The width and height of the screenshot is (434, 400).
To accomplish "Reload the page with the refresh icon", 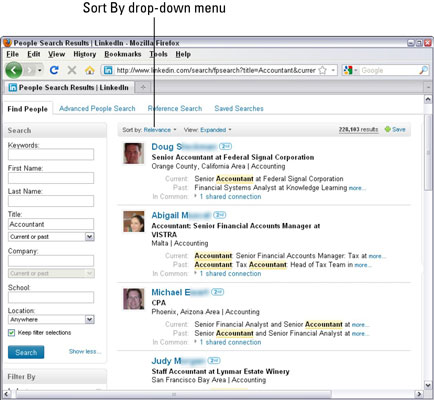I will (x=54, y=70).
